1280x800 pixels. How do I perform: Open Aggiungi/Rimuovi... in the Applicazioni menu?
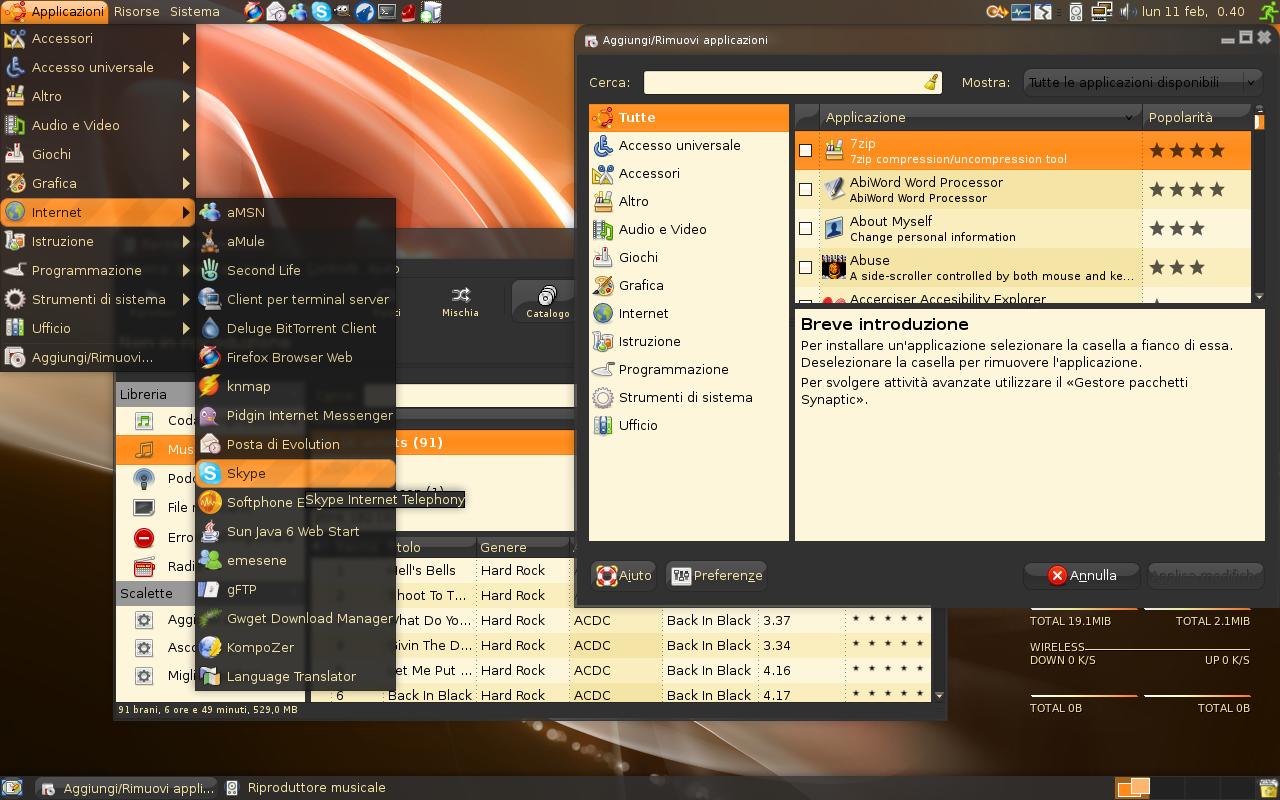coord(98,357)
